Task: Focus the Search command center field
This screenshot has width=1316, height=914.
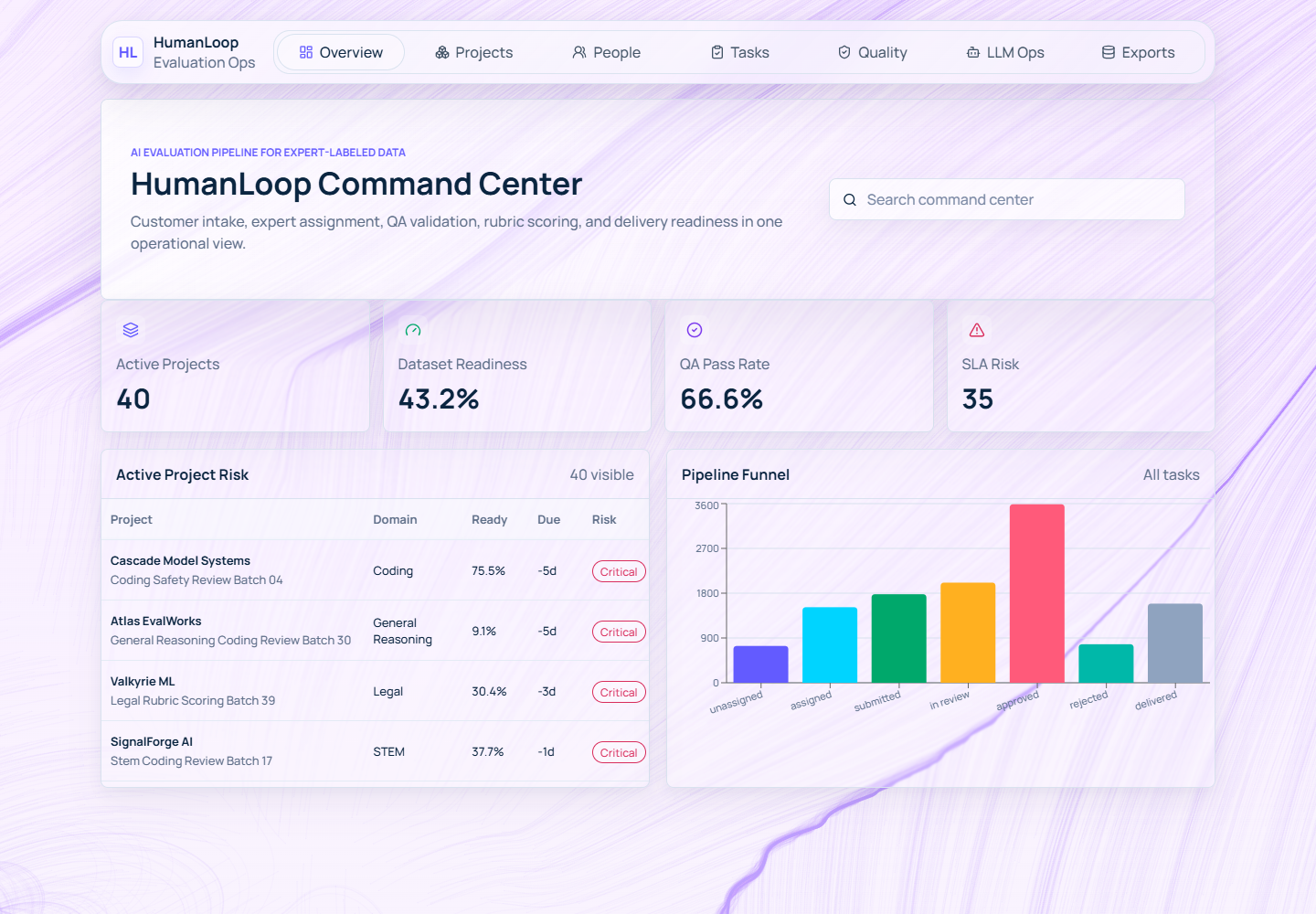Action: (1007, 199)
